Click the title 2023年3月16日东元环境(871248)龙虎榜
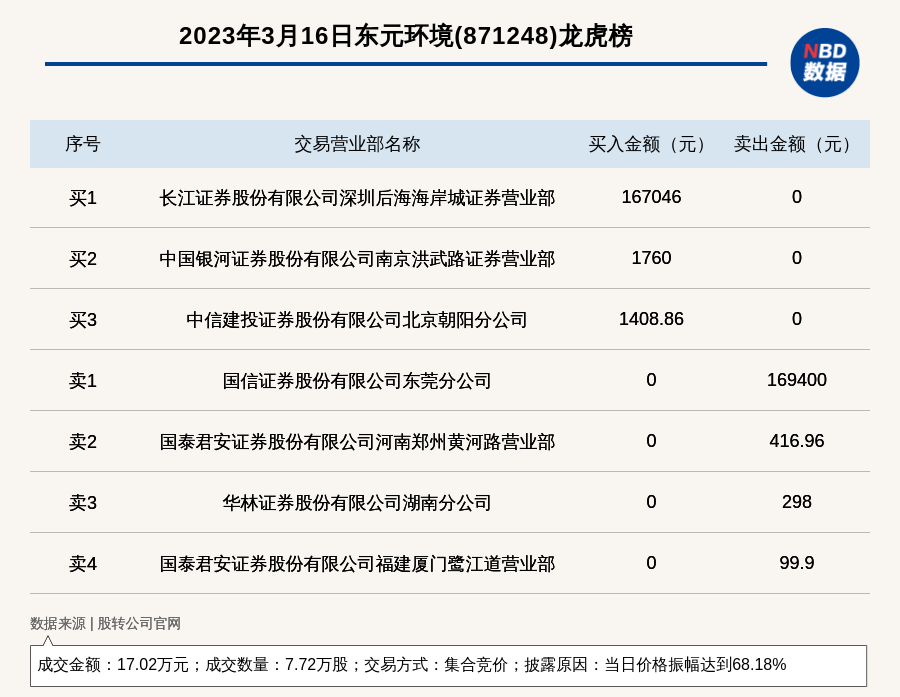The image size is (900, 697). pyautogui.click(x=405, y=36)
